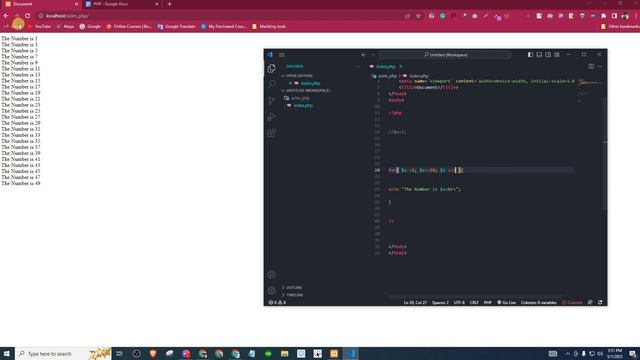Click Ln 20, Col 27 cursor position
640x360 pixels.
point(415,302)
